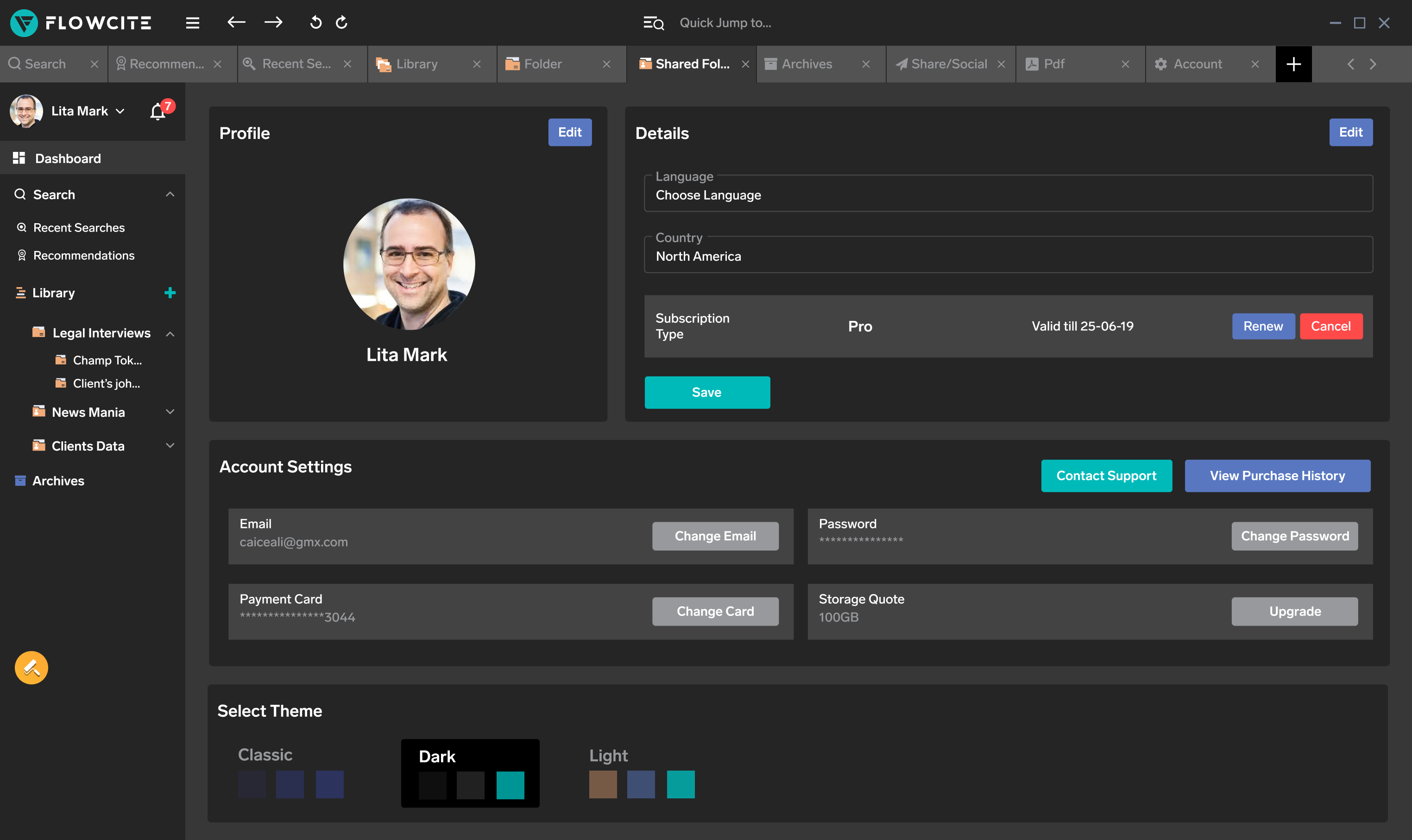This screenshot has width=1412, height=840.
Task: Open the hamburger menu icon
Action: click(x=193, y=23)
